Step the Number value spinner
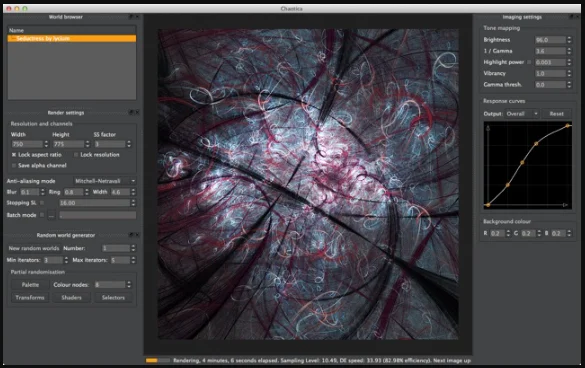This screenshot has height=368, width=585. click(133, 248)
